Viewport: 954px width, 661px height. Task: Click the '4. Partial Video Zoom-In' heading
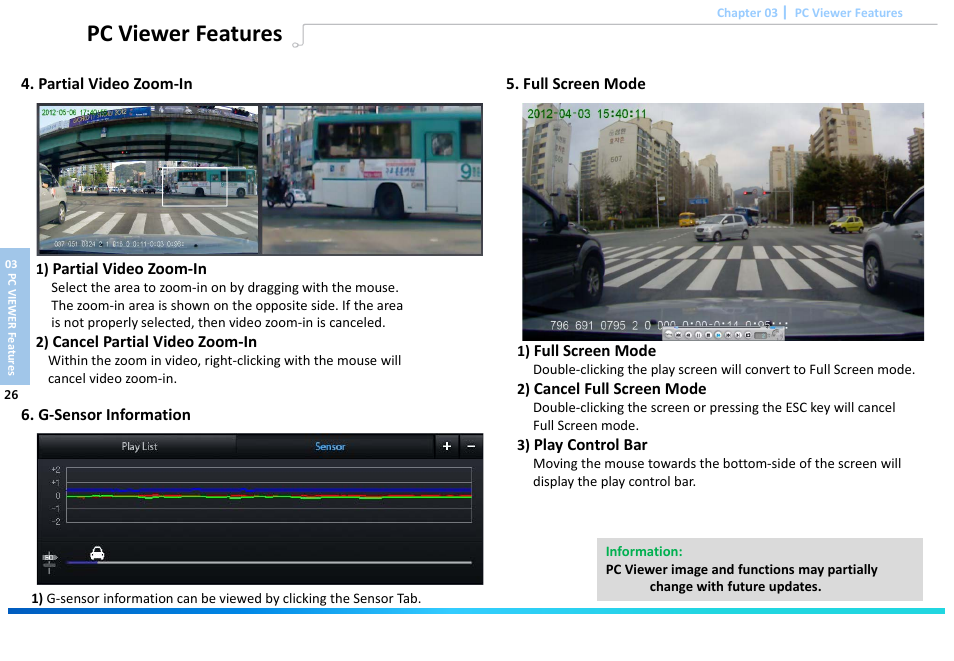(106, 83)
